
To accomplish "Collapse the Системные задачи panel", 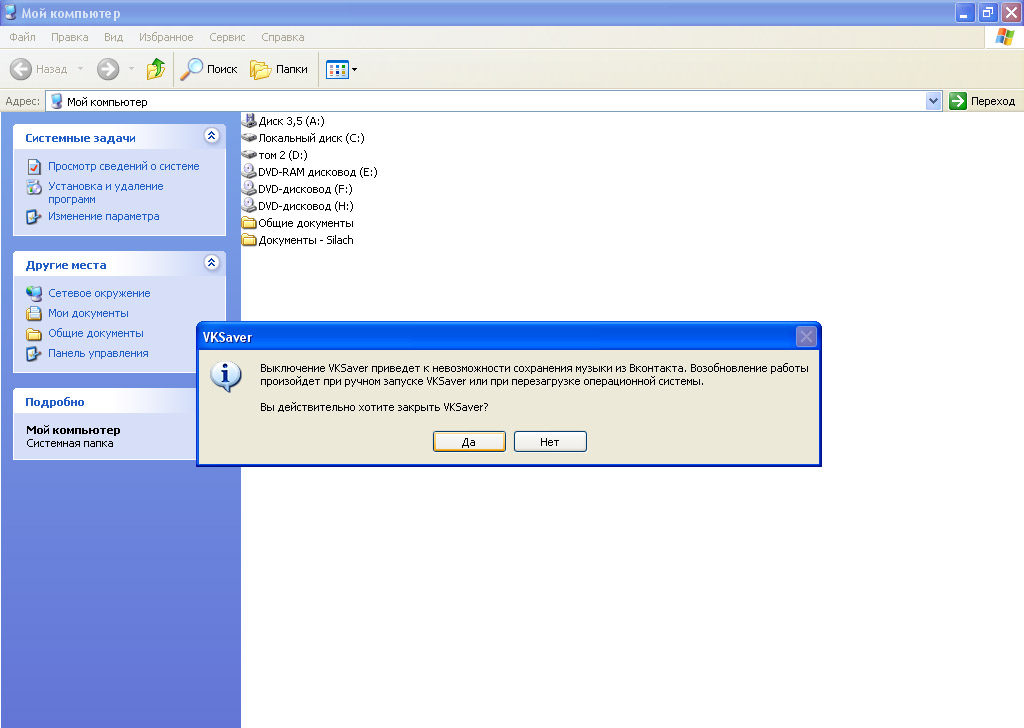I will [x=211, y=136].
